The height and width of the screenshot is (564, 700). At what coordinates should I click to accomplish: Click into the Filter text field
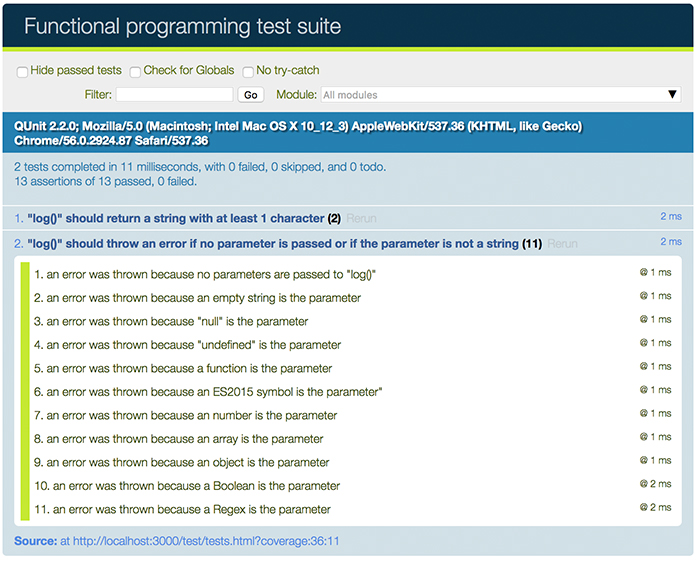[x=174, y=95]
